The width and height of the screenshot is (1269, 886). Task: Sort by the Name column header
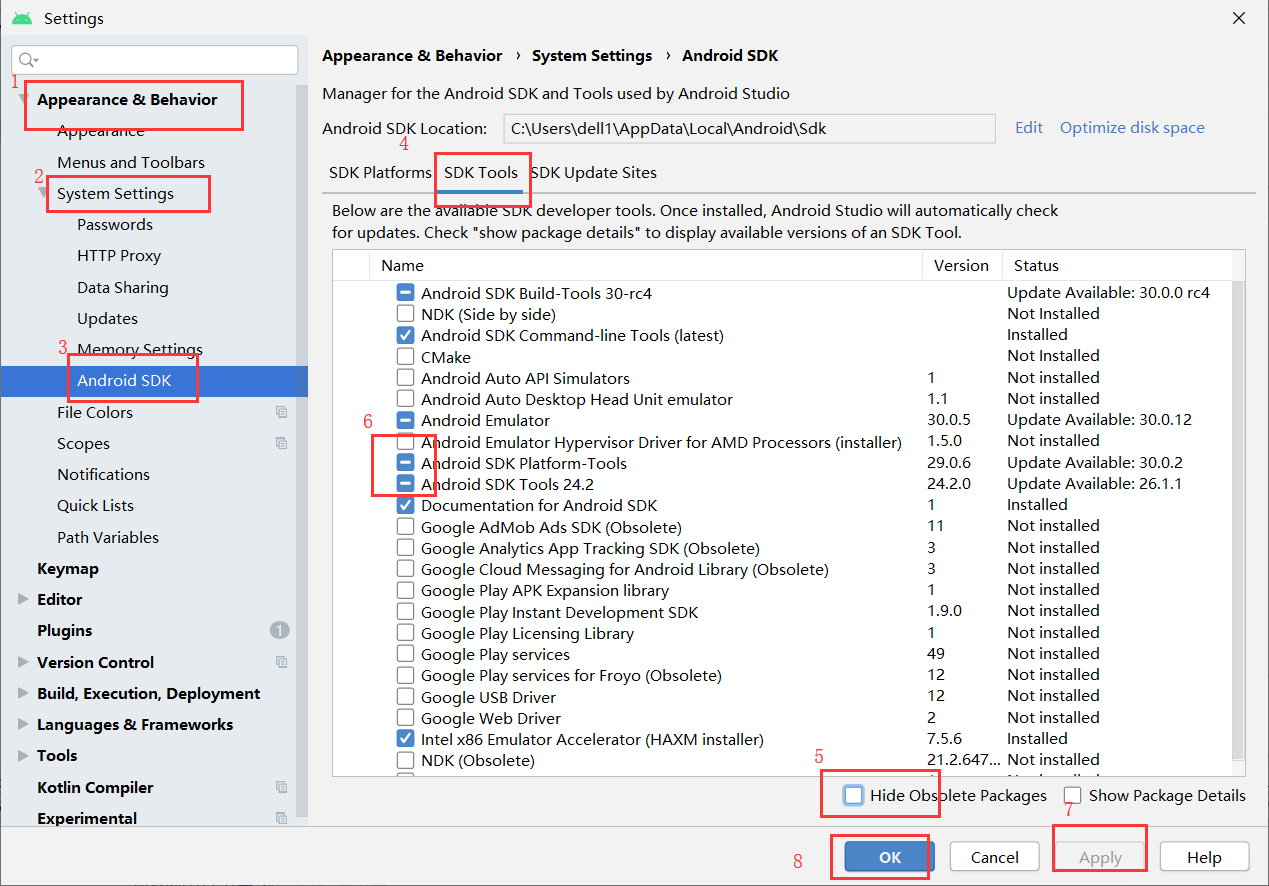click(646, 265)
